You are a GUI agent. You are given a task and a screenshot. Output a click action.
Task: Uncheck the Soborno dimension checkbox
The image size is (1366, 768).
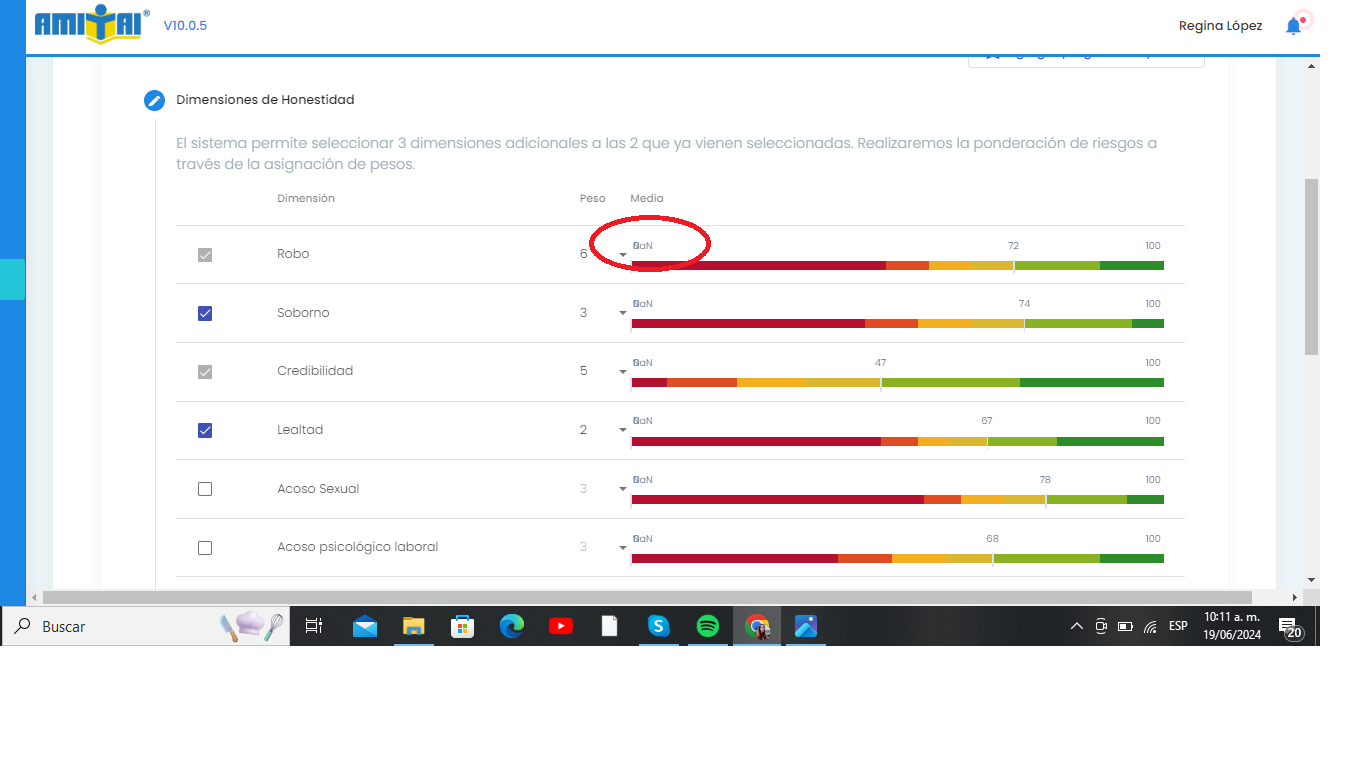[x=205, y=313]
